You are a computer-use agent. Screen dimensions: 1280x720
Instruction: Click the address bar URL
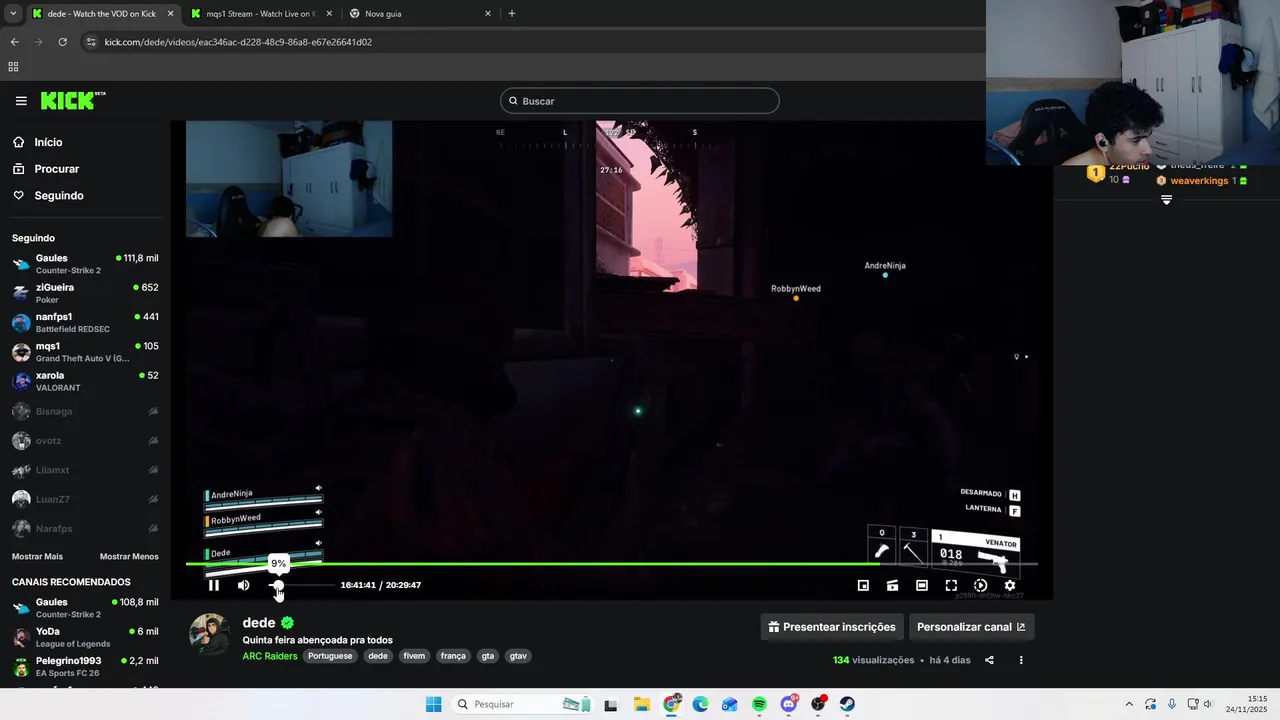click(238, 42)
